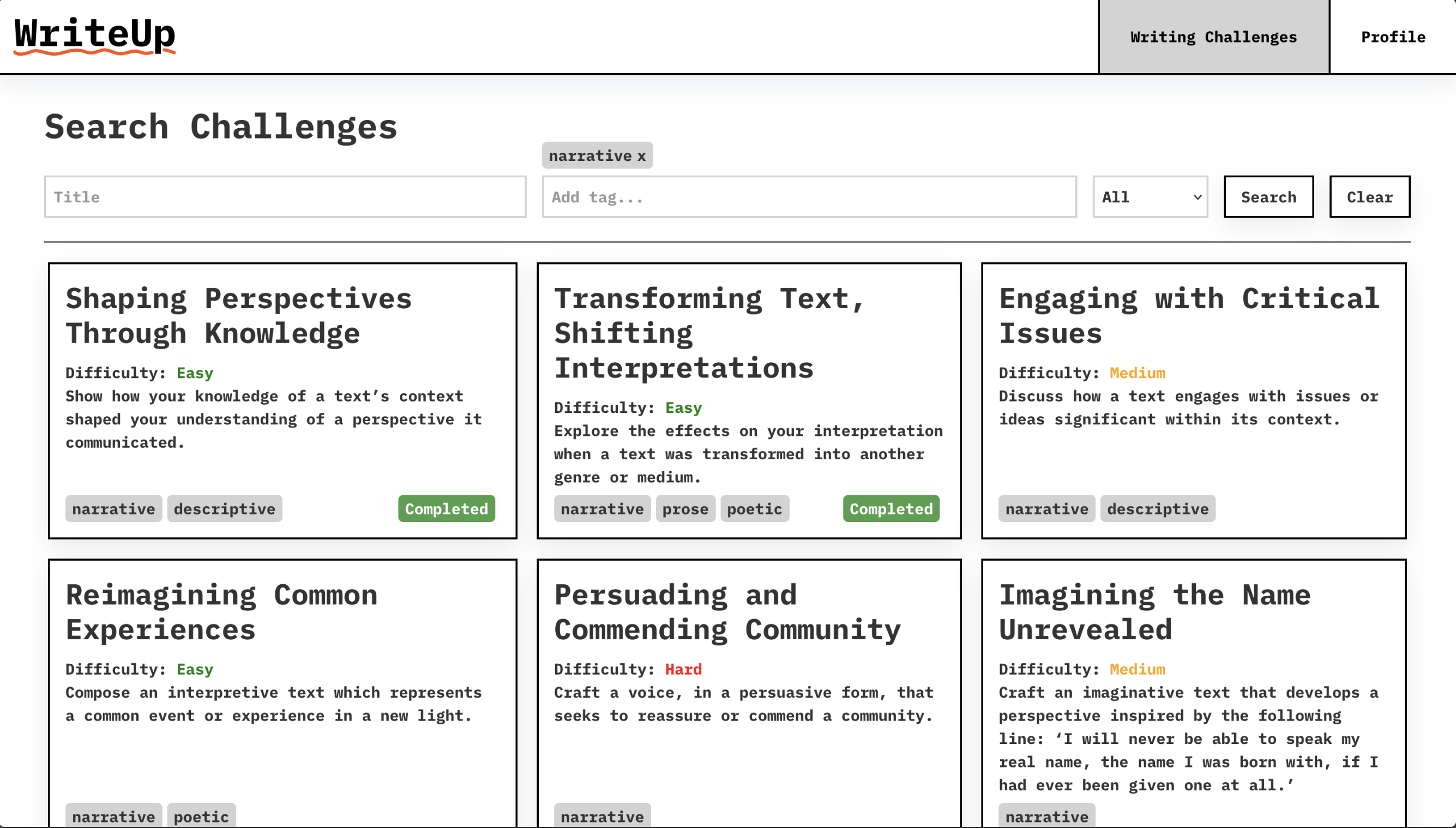1456x828 pixels.
Task: Open the Reimagining Common Experiences challenge
Action: point(222,612)
